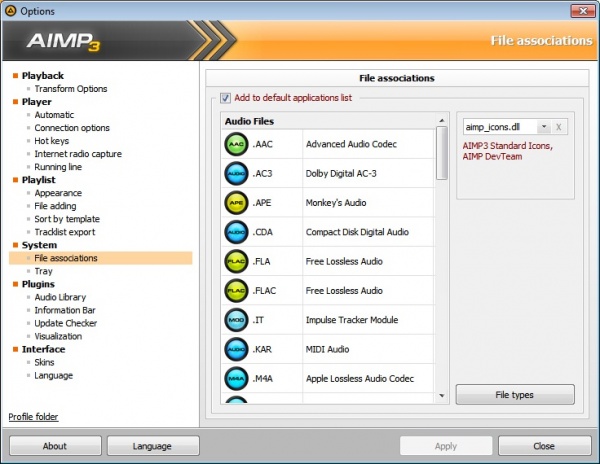600x464 pixels.
Task: Toggle Add to default applications list
Action: [x=225, y=98]
